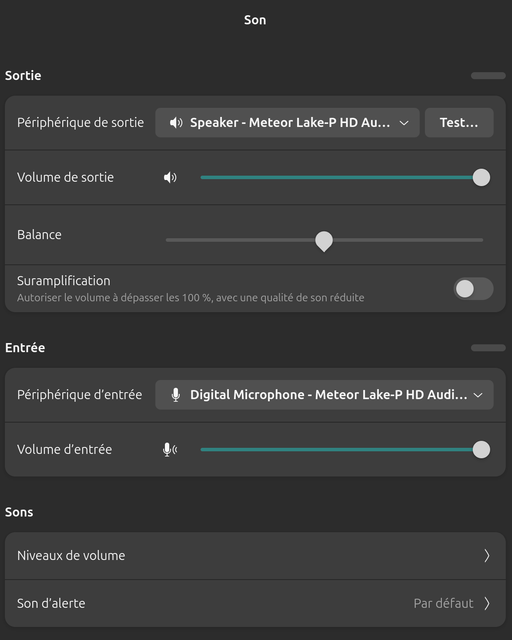The width and height of the screenshot is (512, 640).
Task: Mute output via the speaker icon
Action: coord(170,178)
